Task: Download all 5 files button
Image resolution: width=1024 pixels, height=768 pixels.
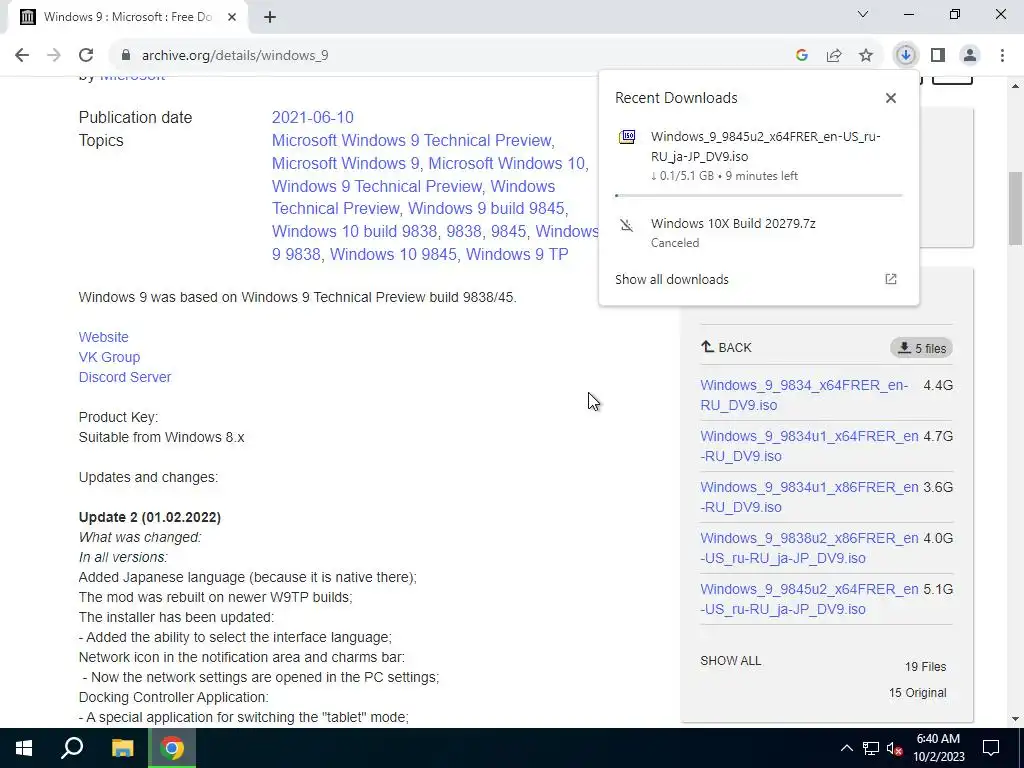Action: [x=921, y=348]
